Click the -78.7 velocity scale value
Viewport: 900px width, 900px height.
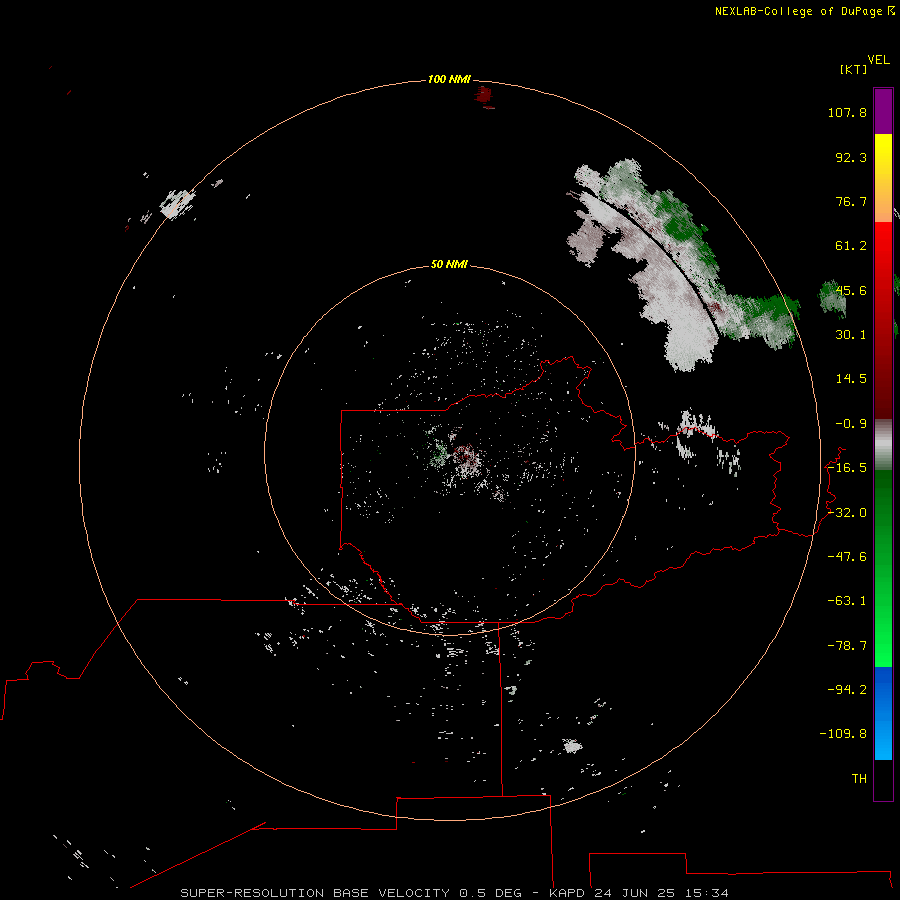tap(847, 646)
